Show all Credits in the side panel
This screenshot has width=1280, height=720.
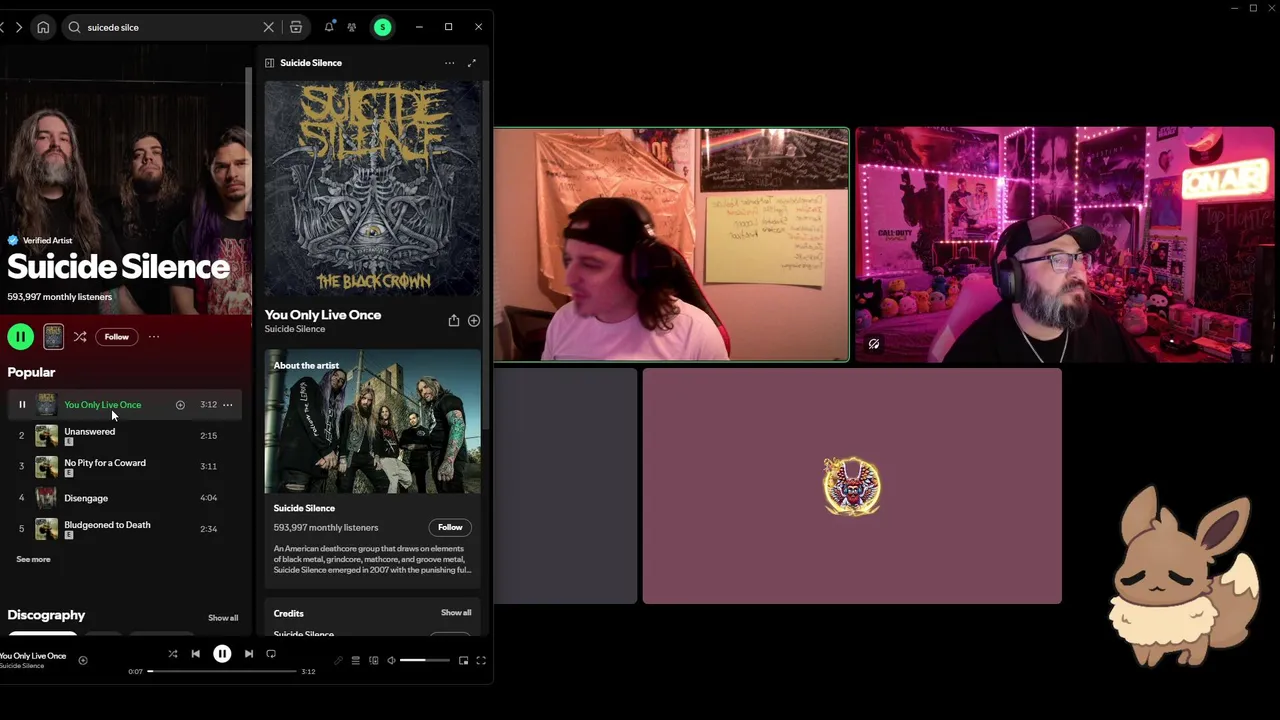click(456, 613)
